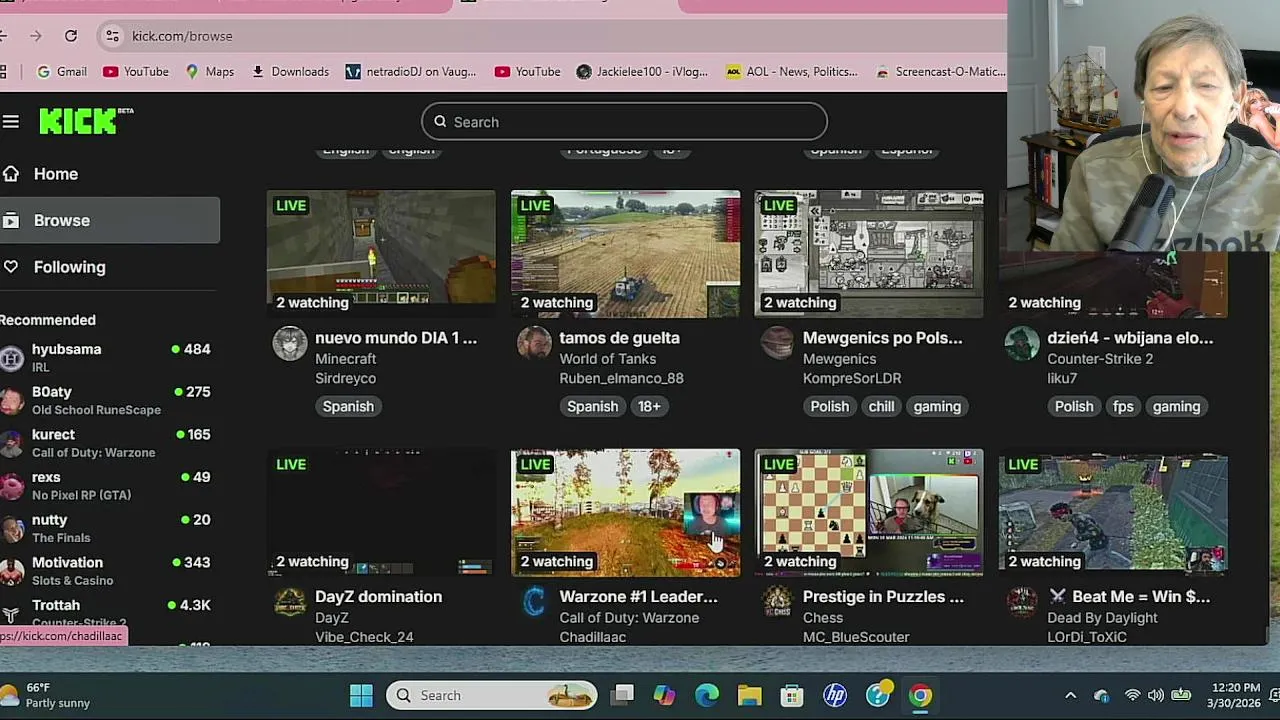Click the 18+ tag under Ruben_elmanco_88
Screen dimensions: 1280x720
coord(649,407)
